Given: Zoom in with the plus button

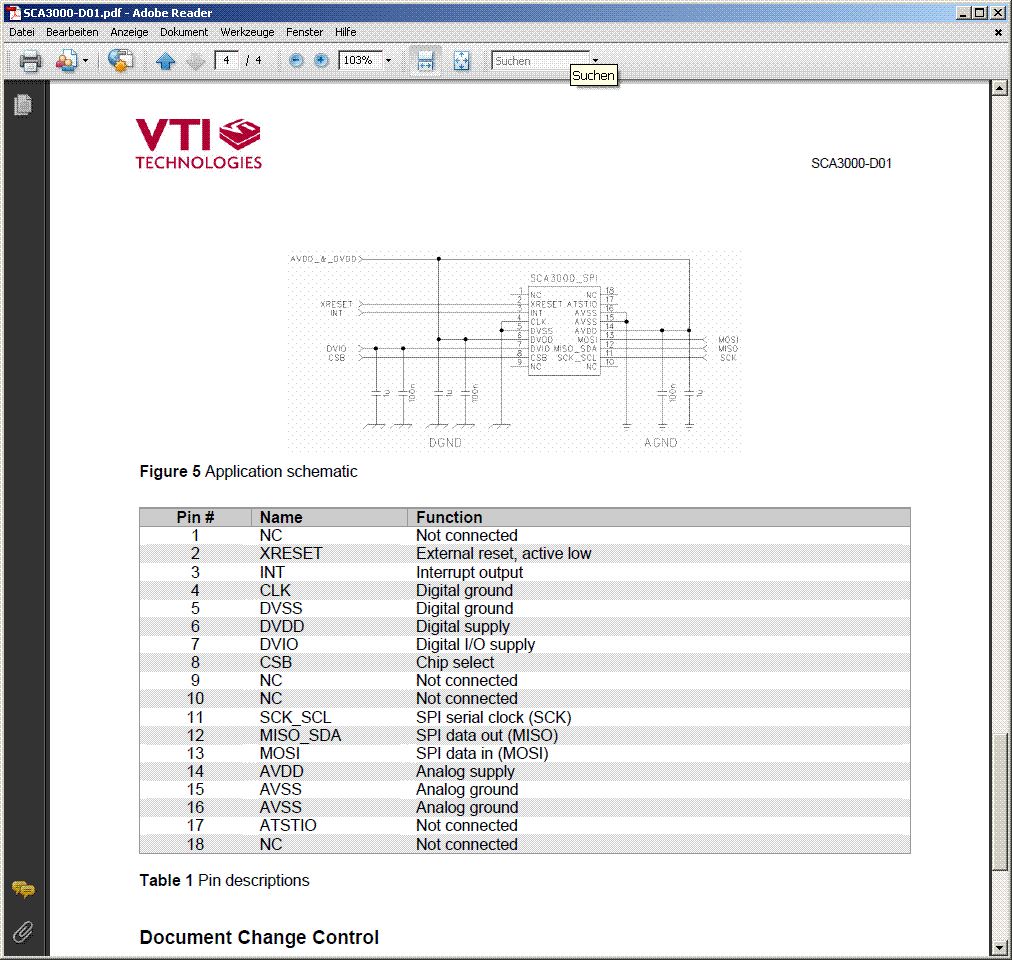Looking at the screenshot, I should pyautogui.click(x=321, y=61).
